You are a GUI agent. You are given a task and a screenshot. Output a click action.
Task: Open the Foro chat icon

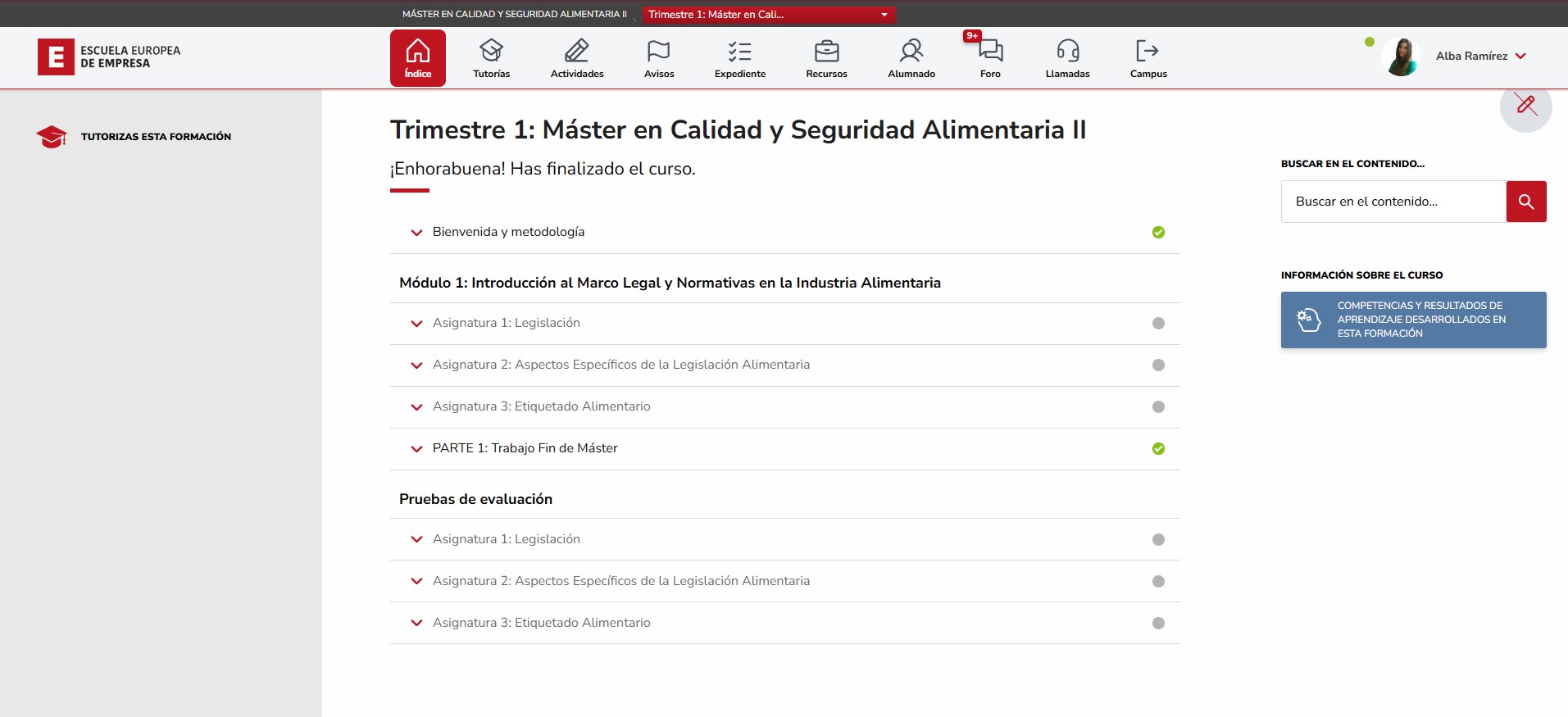point(990,52)
